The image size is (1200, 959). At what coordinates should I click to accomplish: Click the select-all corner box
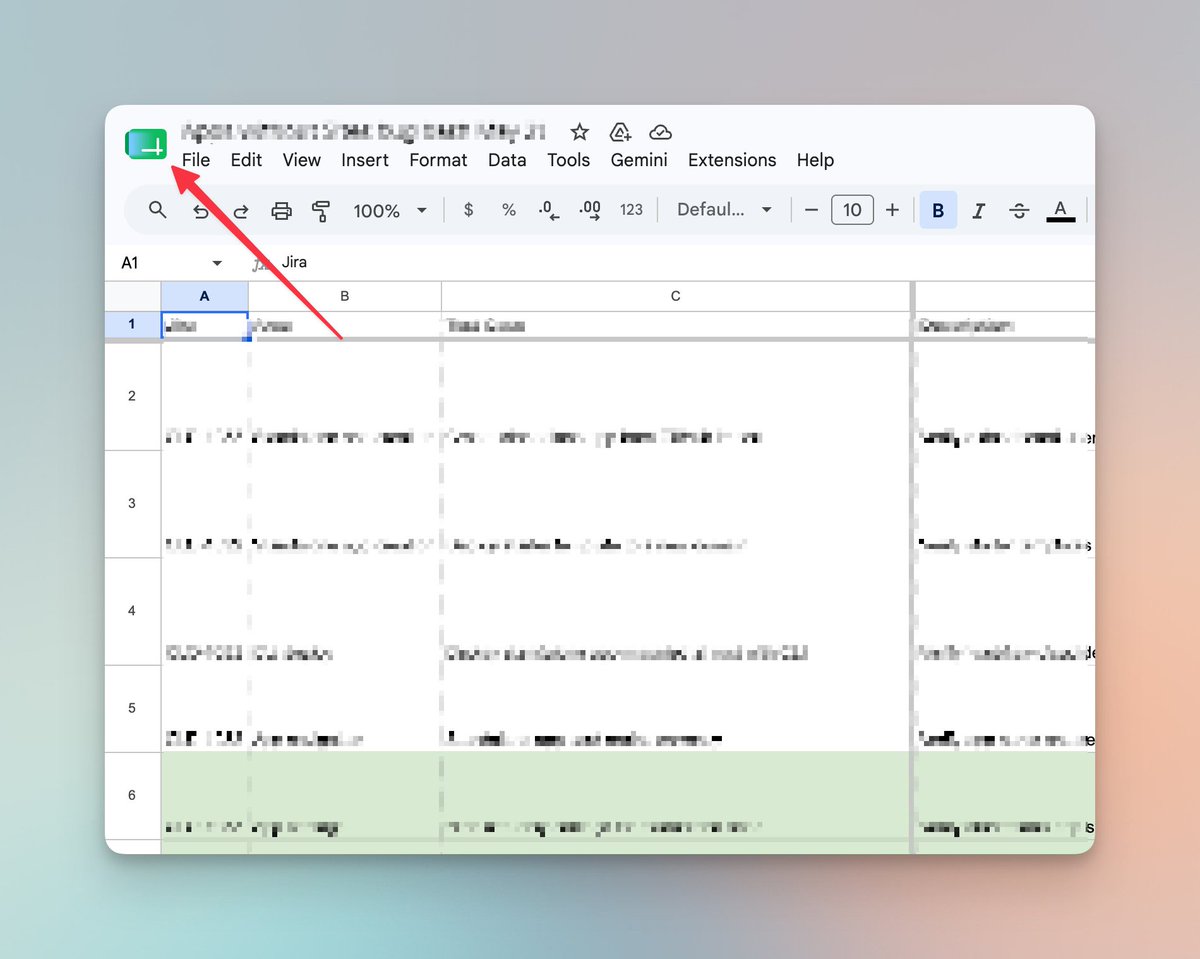click(133, 296)
